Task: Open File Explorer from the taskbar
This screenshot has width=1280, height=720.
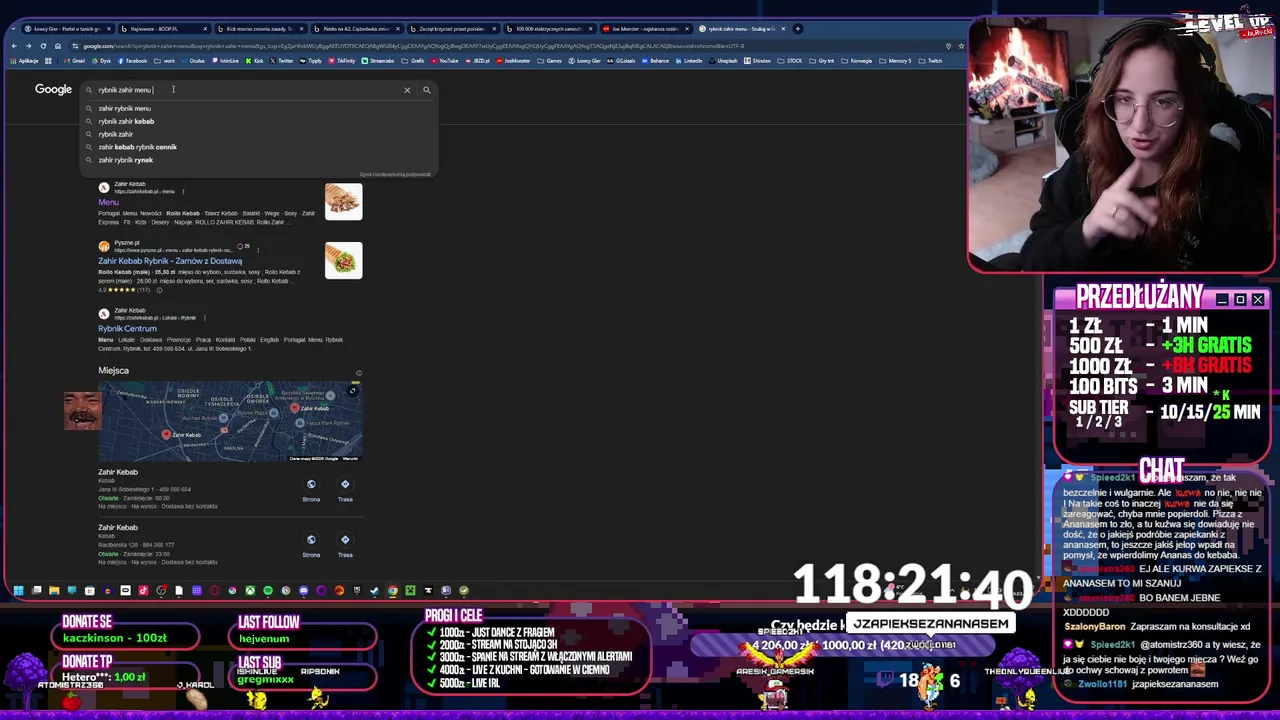Action: (x=54, y=590)
